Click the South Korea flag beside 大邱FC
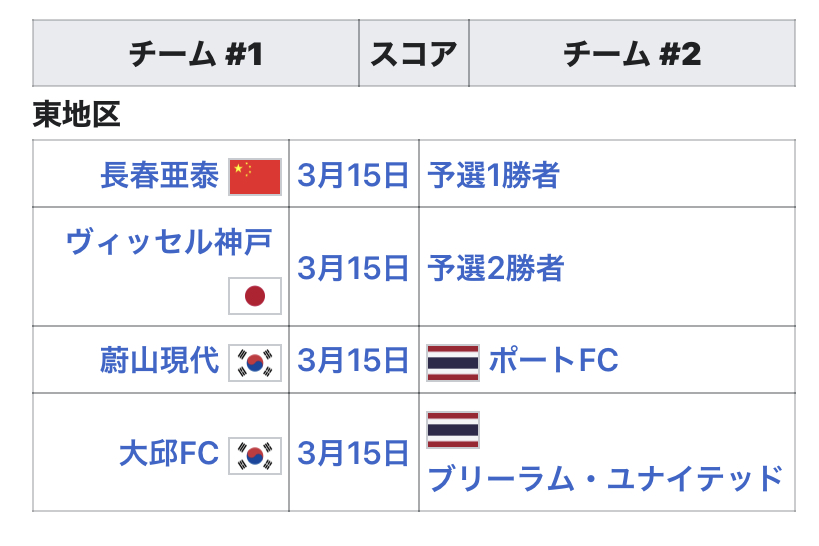The image size is (819, 546). [x=255, y=455]
